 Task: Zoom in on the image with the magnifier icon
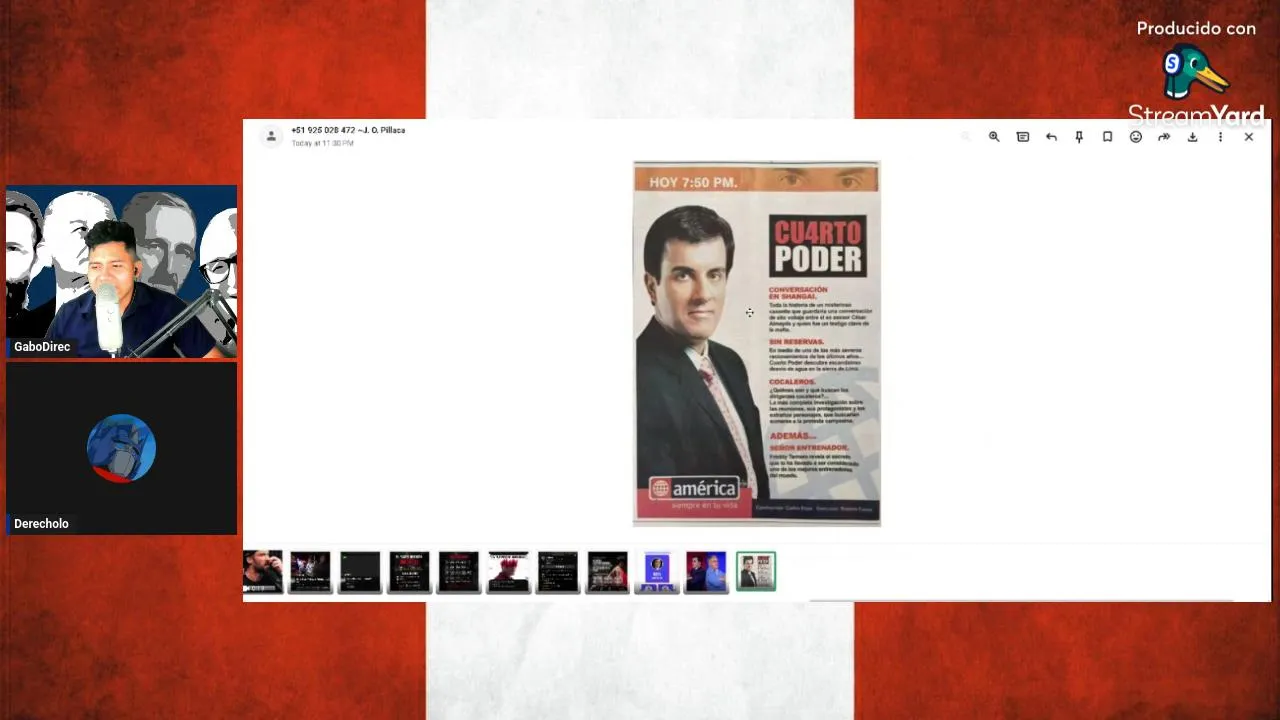pos(994,137)
